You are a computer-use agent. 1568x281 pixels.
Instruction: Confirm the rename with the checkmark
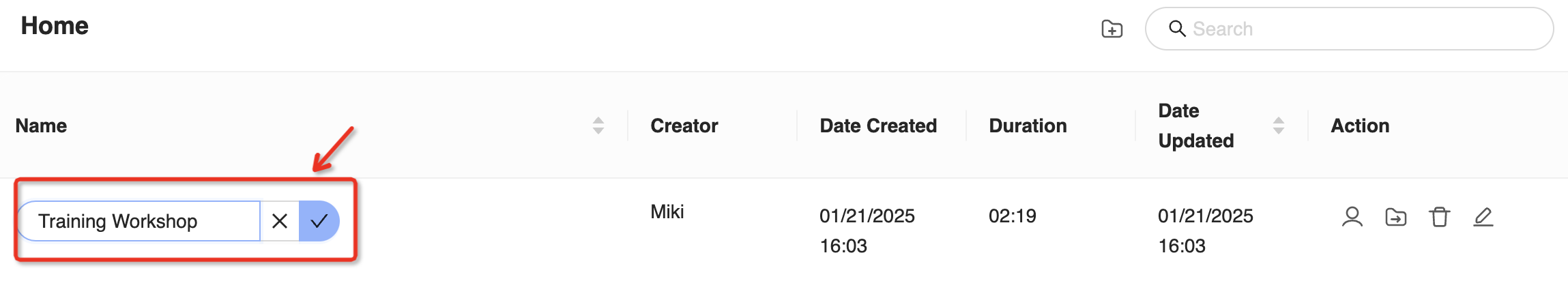click(x=319, y=221)
